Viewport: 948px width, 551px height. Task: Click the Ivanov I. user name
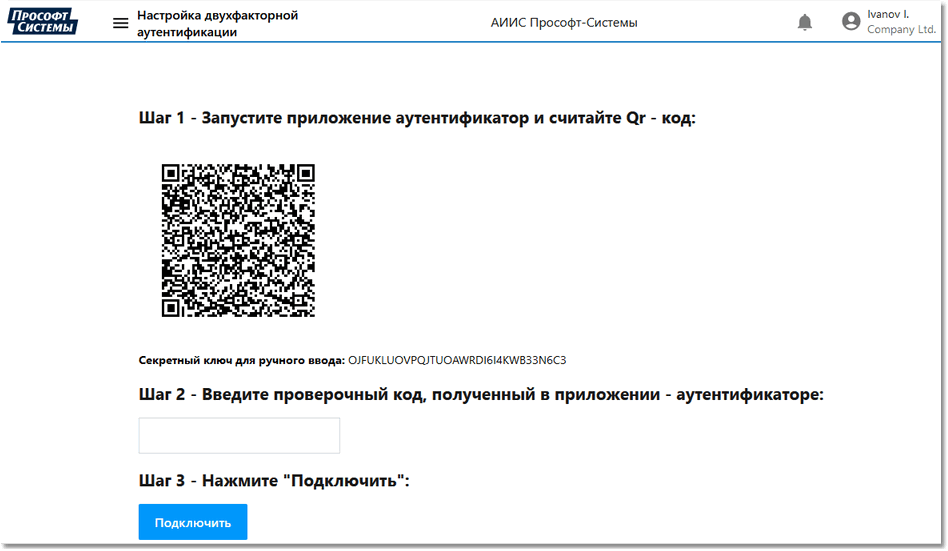coord(888,14)
